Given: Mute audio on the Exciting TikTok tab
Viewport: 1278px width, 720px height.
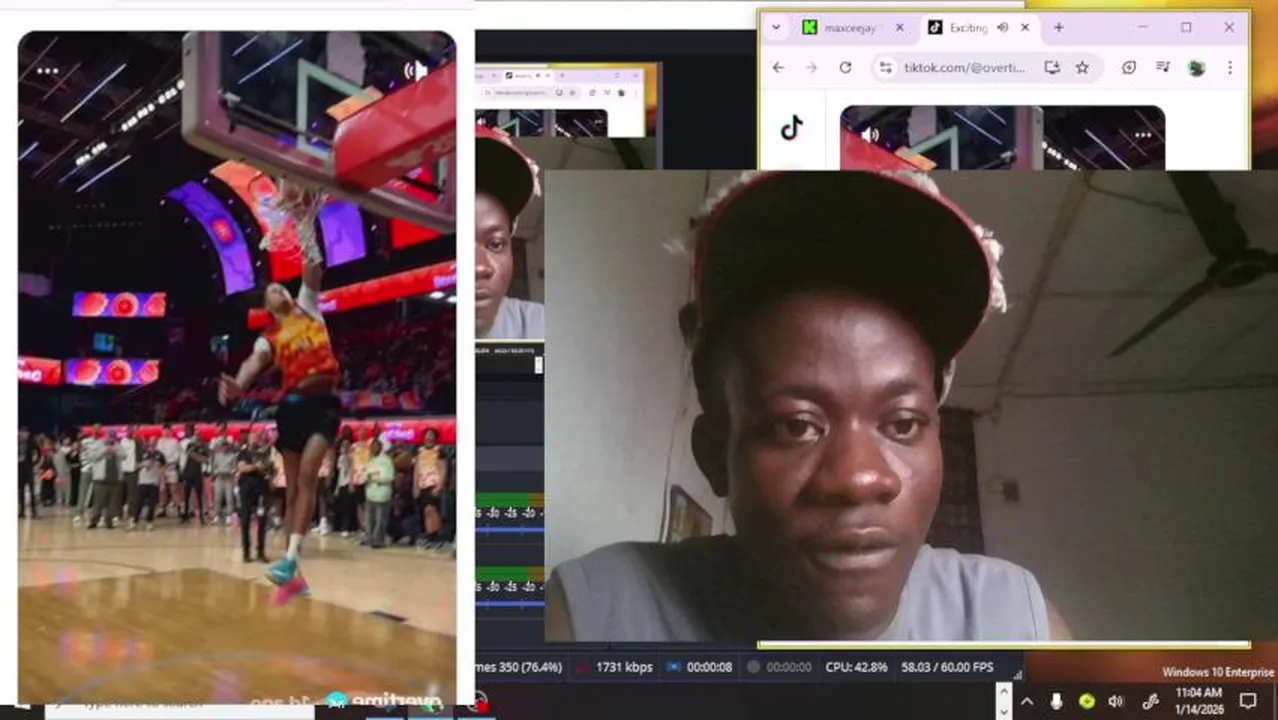Looking at the screenshot, I should pyautogui.click(x=1002, y=28).
